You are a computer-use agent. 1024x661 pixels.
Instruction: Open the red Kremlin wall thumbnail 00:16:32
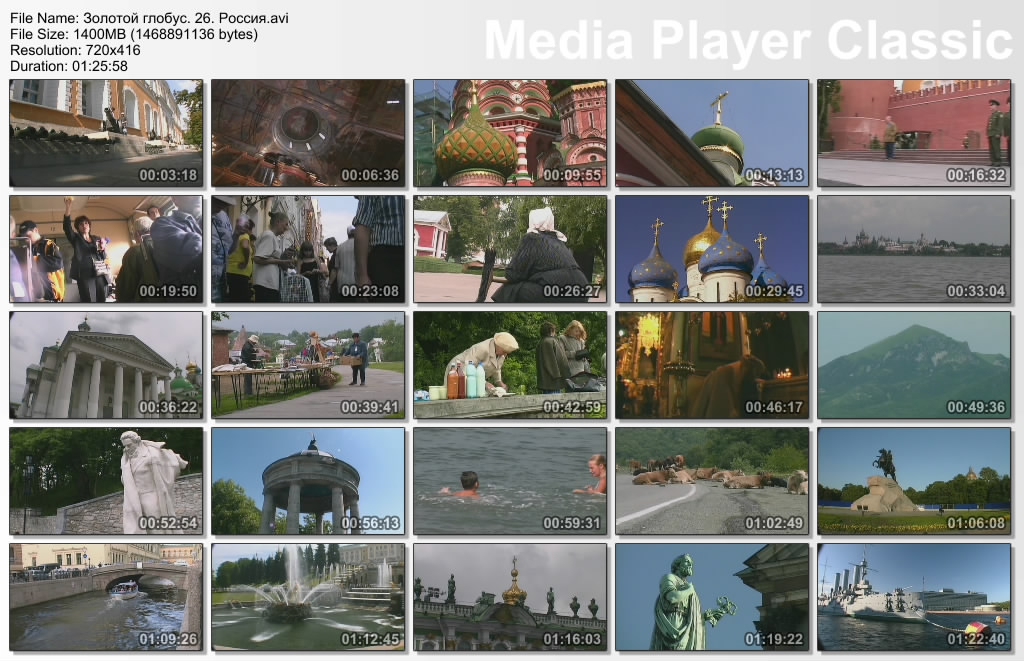(x=914, y=133)
